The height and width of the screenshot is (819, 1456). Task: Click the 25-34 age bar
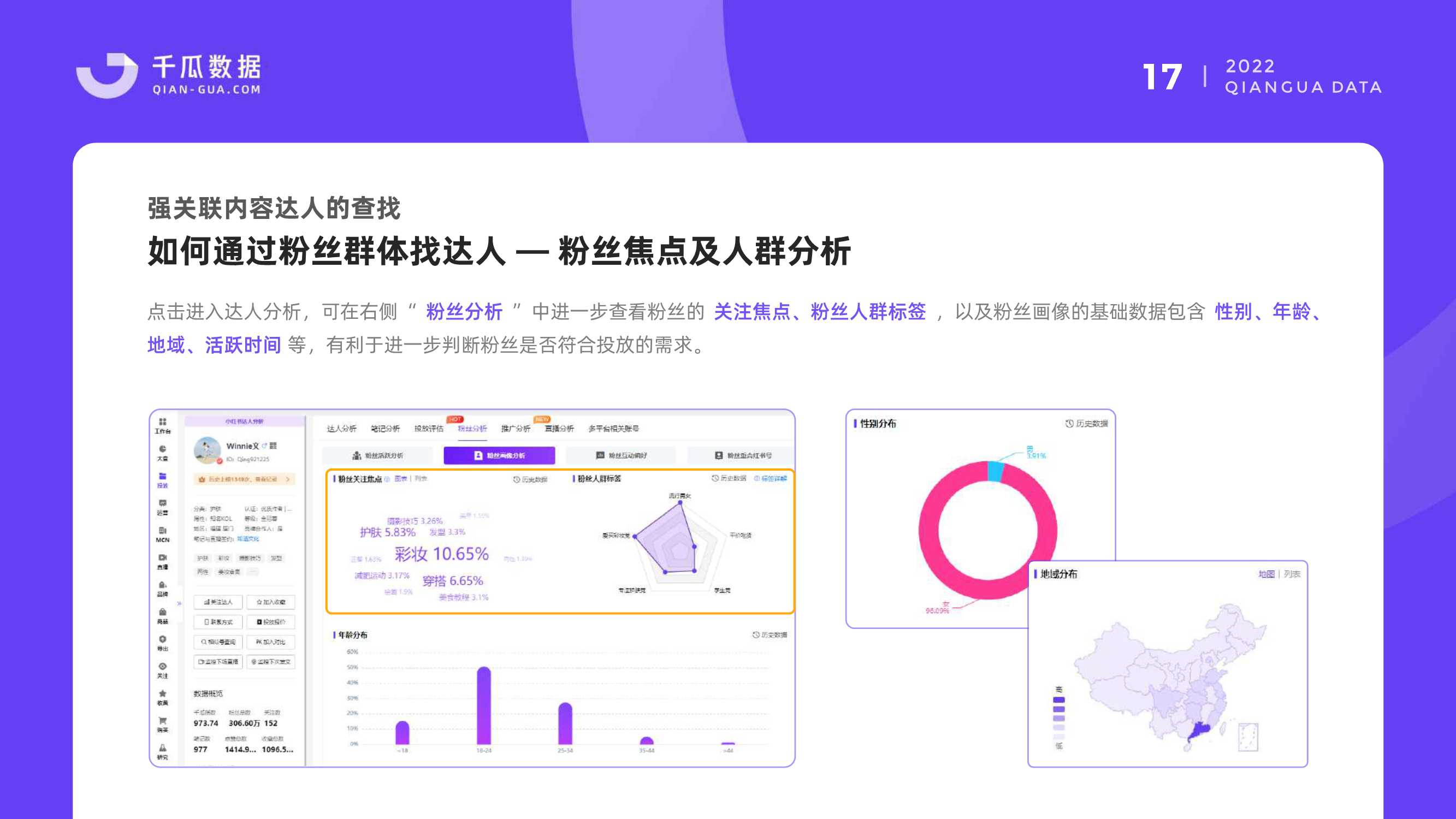565,724
